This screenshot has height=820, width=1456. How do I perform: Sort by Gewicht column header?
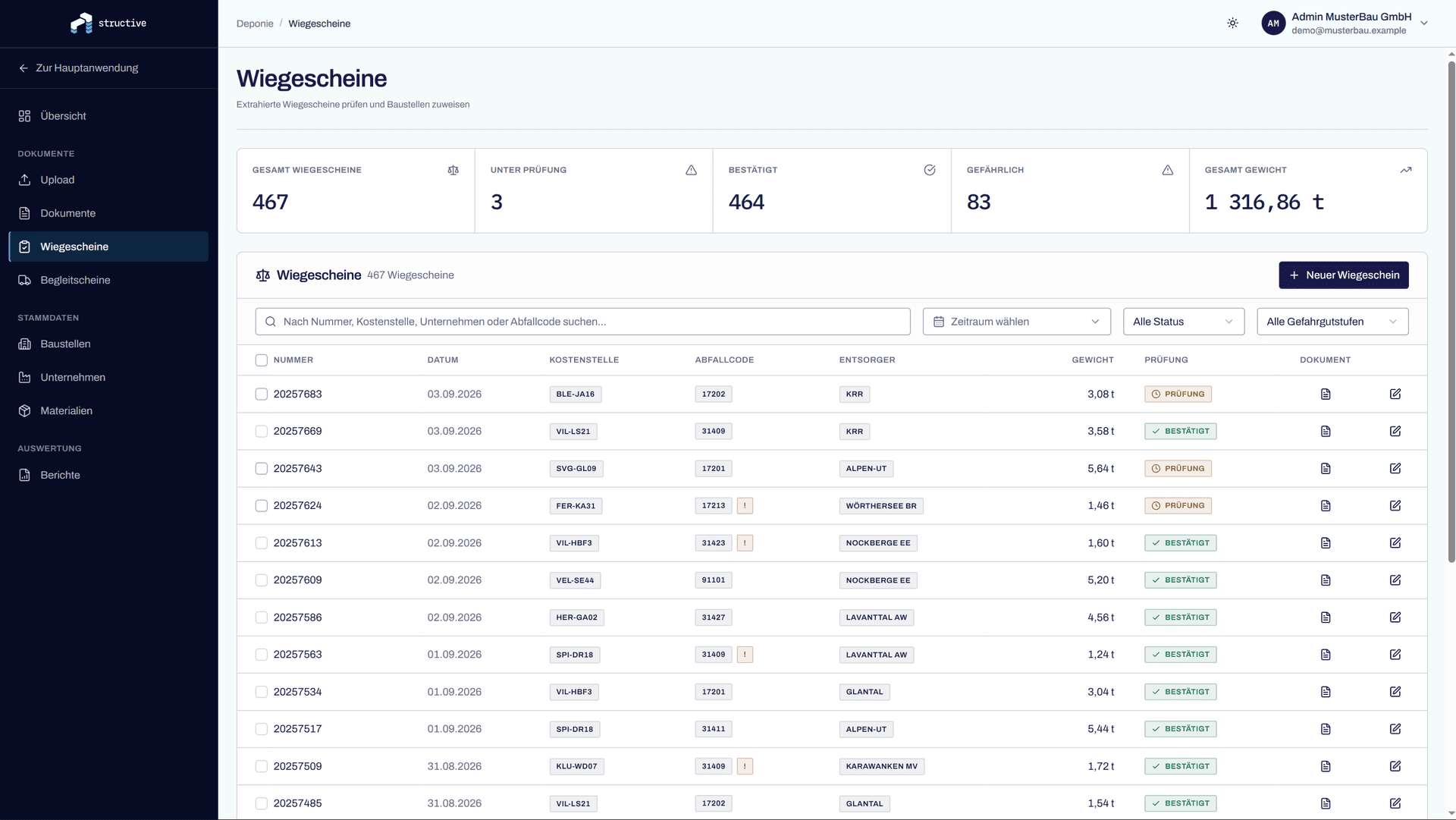[1092, 360]
